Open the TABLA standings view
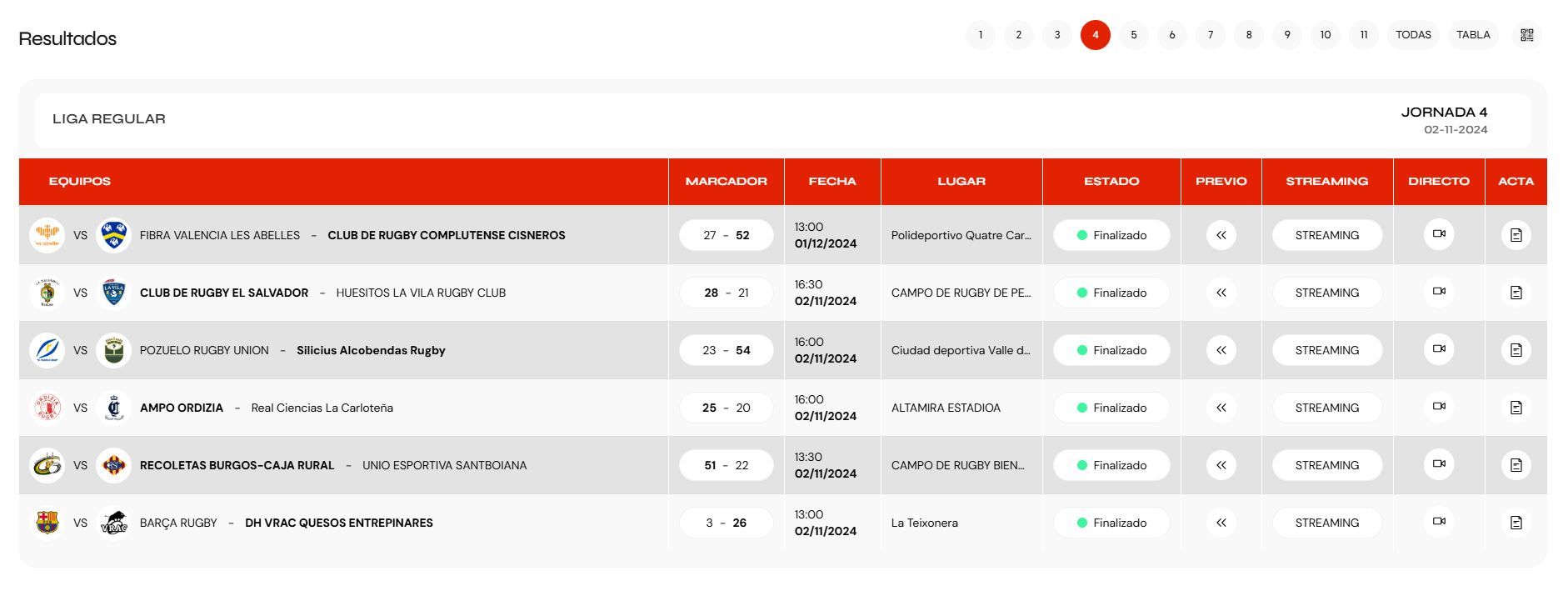The width and height of the screenshot is (1568, 591). coord(1474,35)
